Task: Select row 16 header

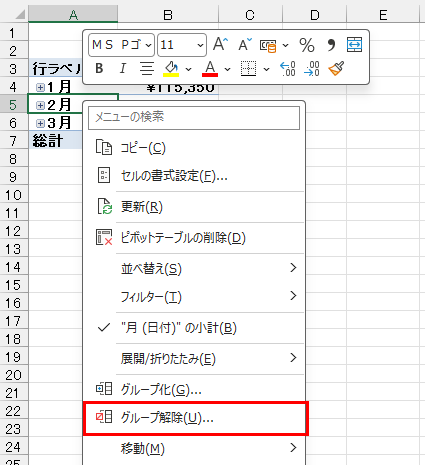Action: pos(13,303)
